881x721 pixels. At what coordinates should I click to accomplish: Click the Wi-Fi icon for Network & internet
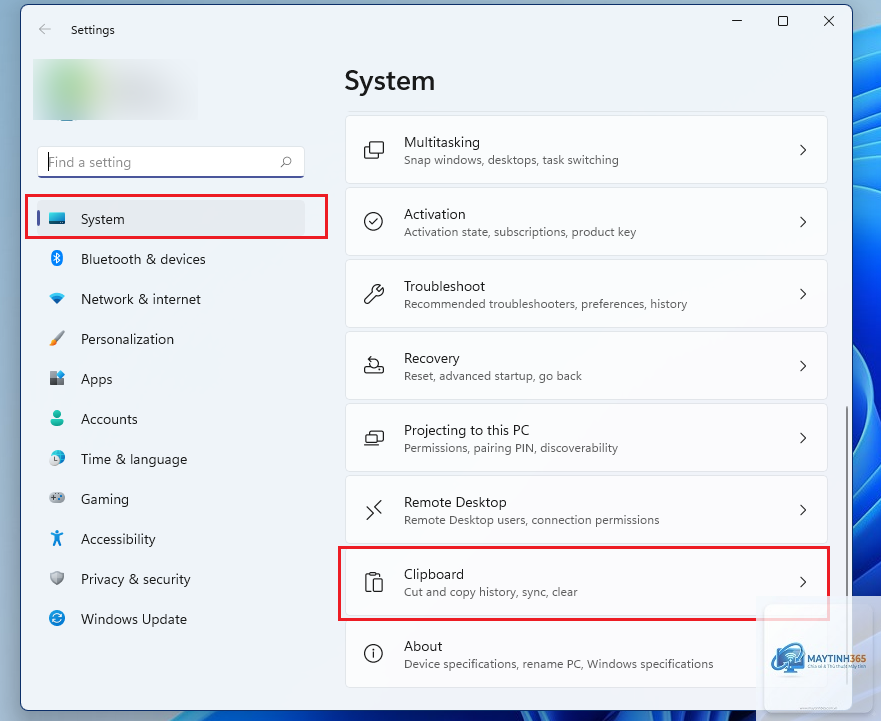coord(57,298)
